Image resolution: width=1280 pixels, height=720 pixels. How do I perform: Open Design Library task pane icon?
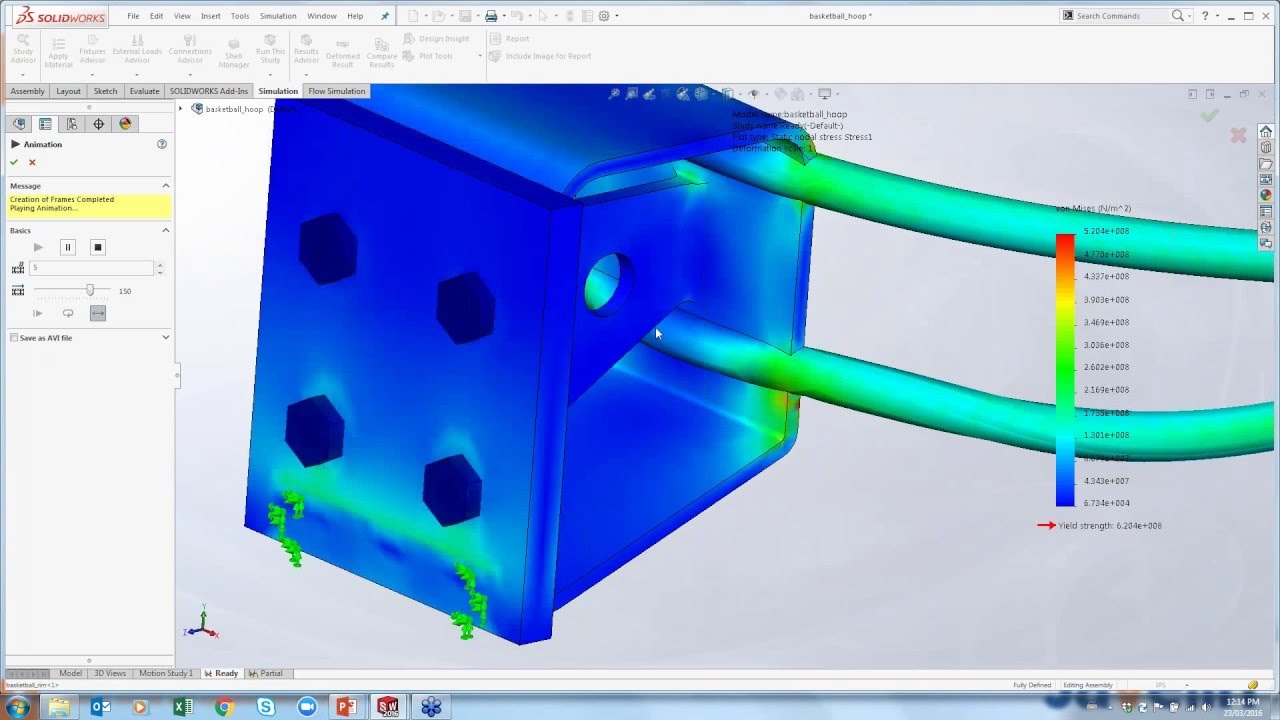(x=1266, y=147)
